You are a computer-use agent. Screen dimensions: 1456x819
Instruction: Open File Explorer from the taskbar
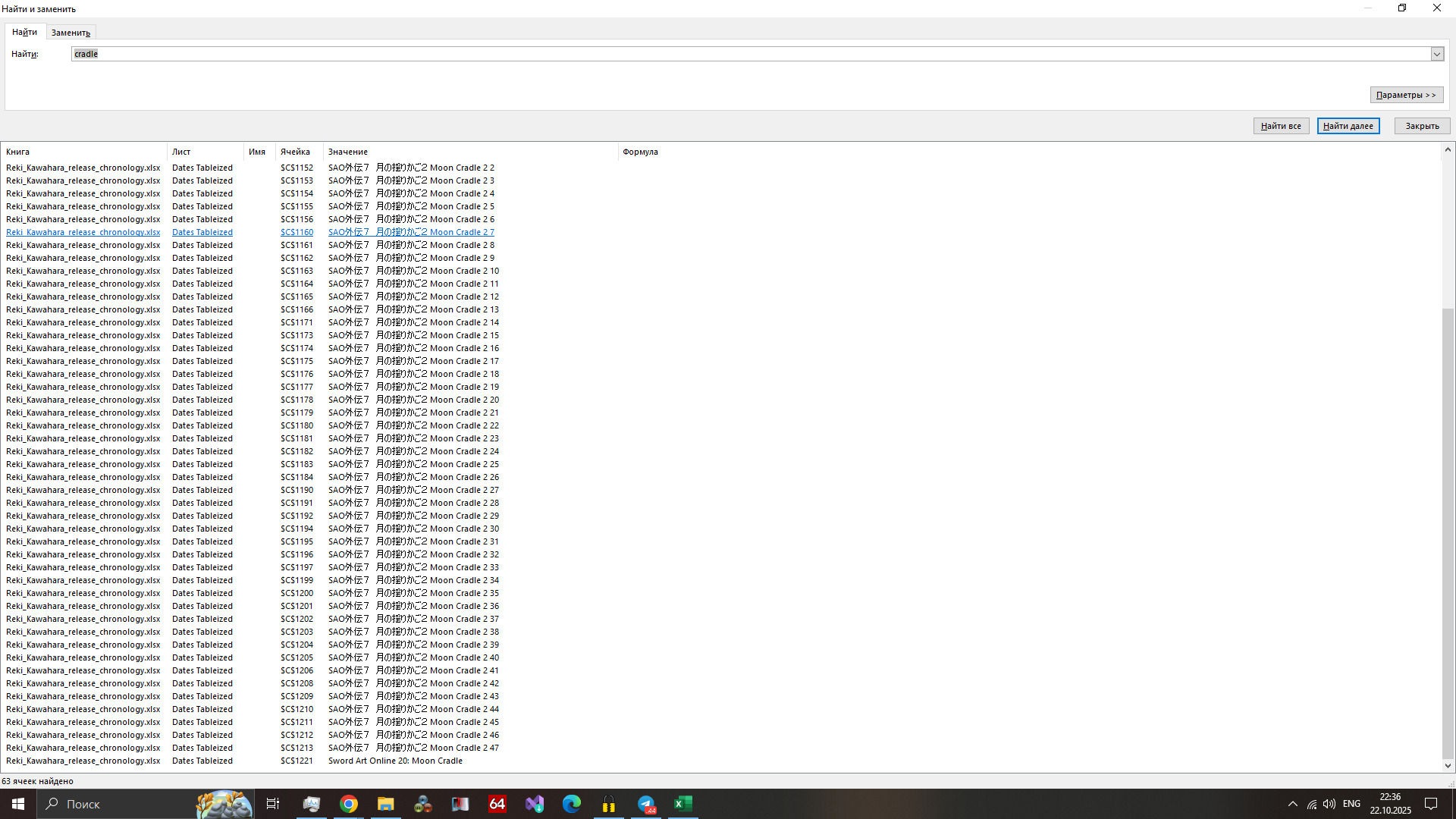click(385, 804)
